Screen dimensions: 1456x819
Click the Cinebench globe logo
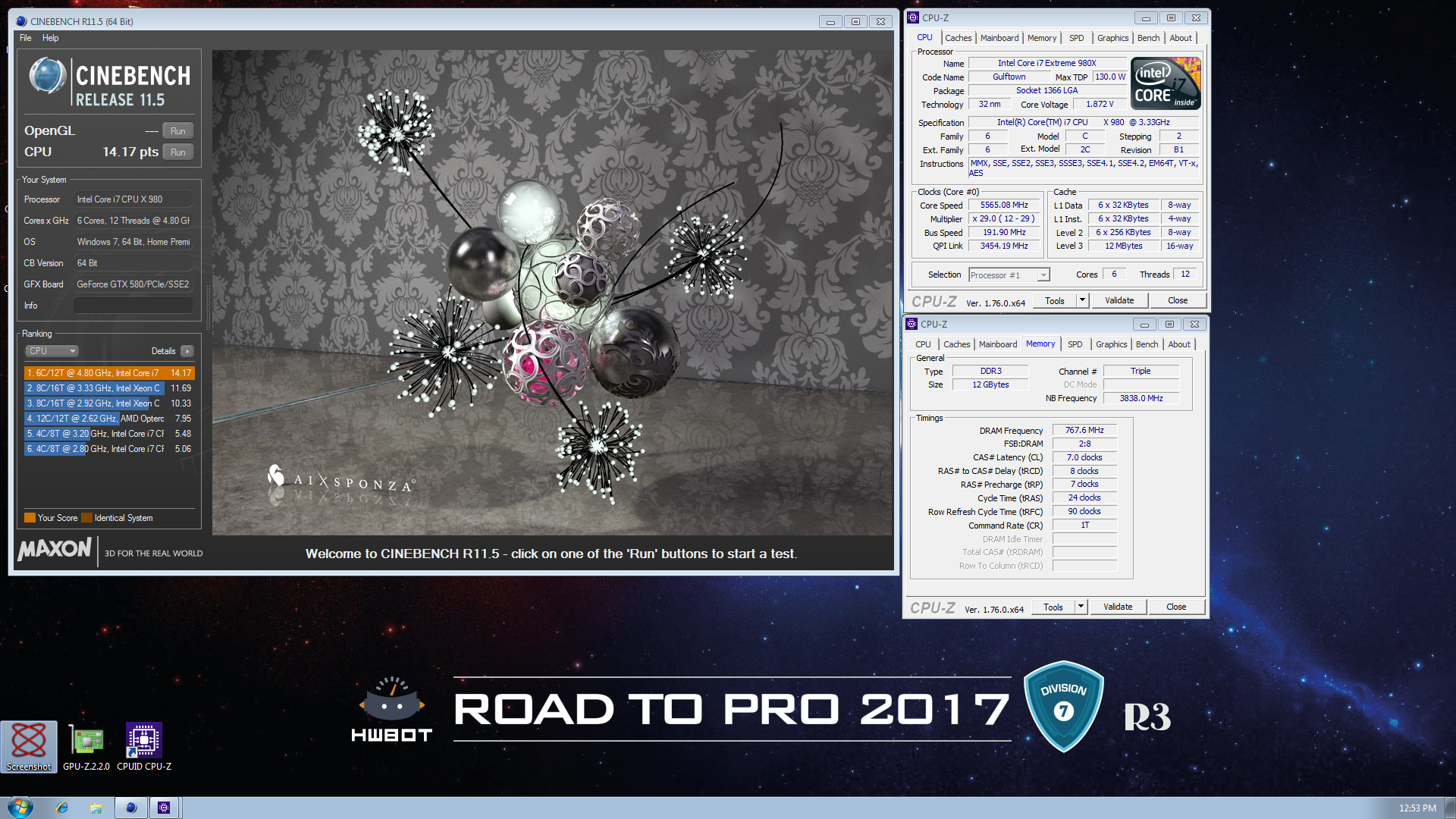pos(47,76)
